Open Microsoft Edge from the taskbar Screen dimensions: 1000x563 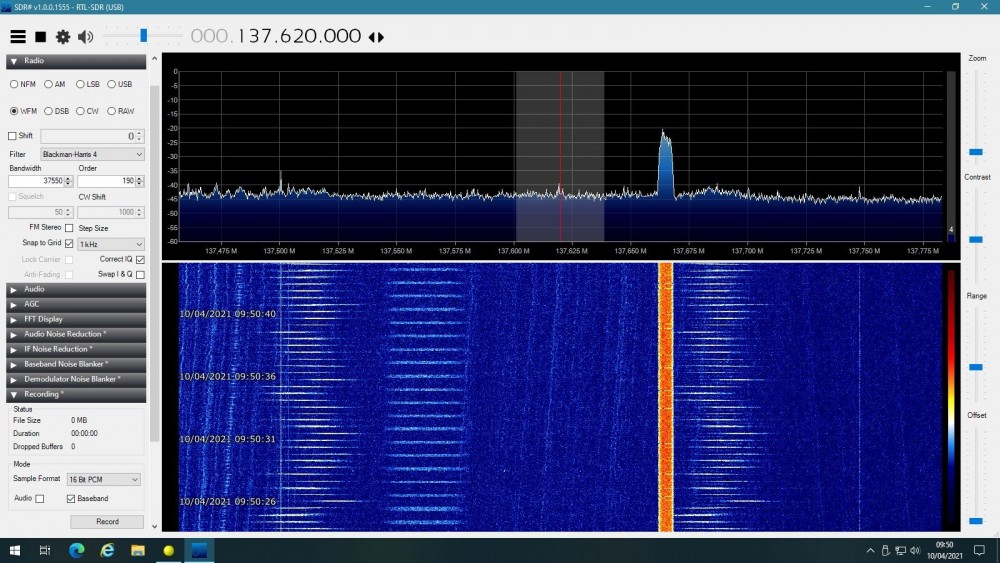(x=77, y=550)
